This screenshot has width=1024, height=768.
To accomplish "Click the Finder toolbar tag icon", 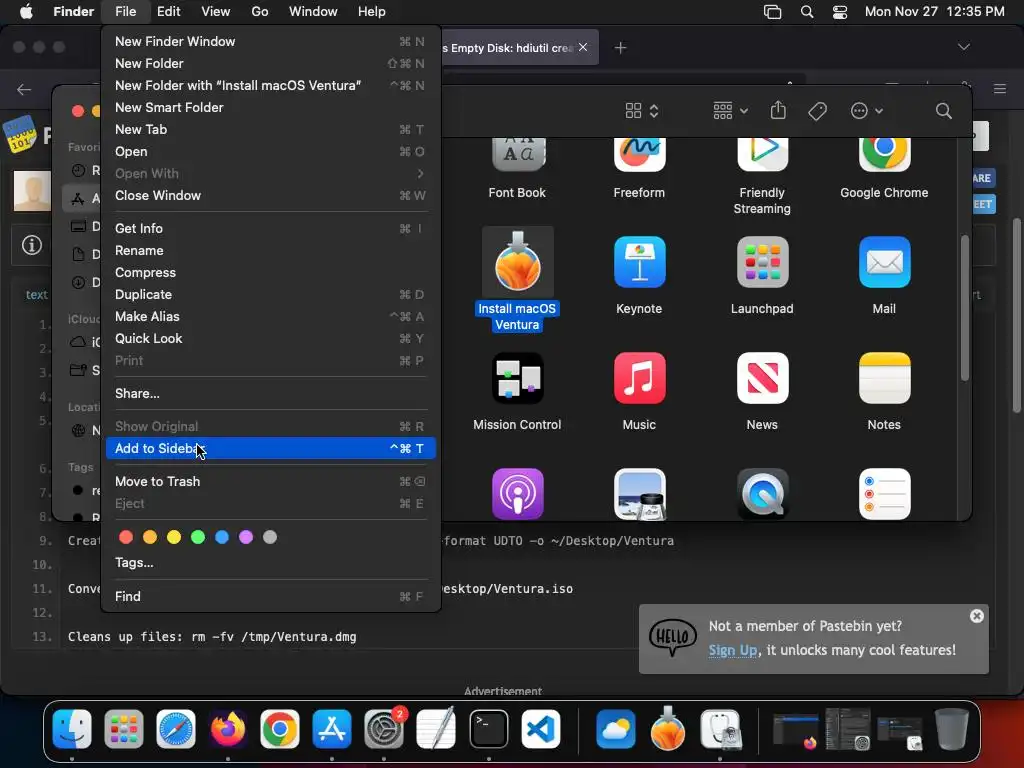I will [x=817, y=111].
